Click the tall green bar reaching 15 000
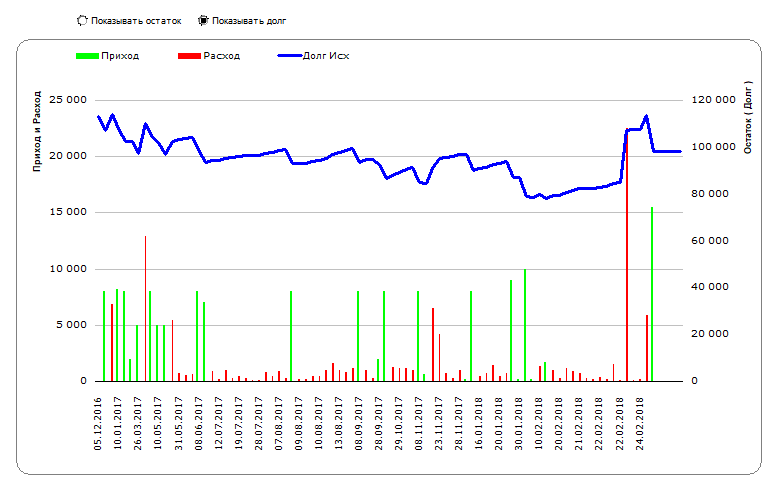The height and width of the screenshot is (490, 780). (652, 294)
